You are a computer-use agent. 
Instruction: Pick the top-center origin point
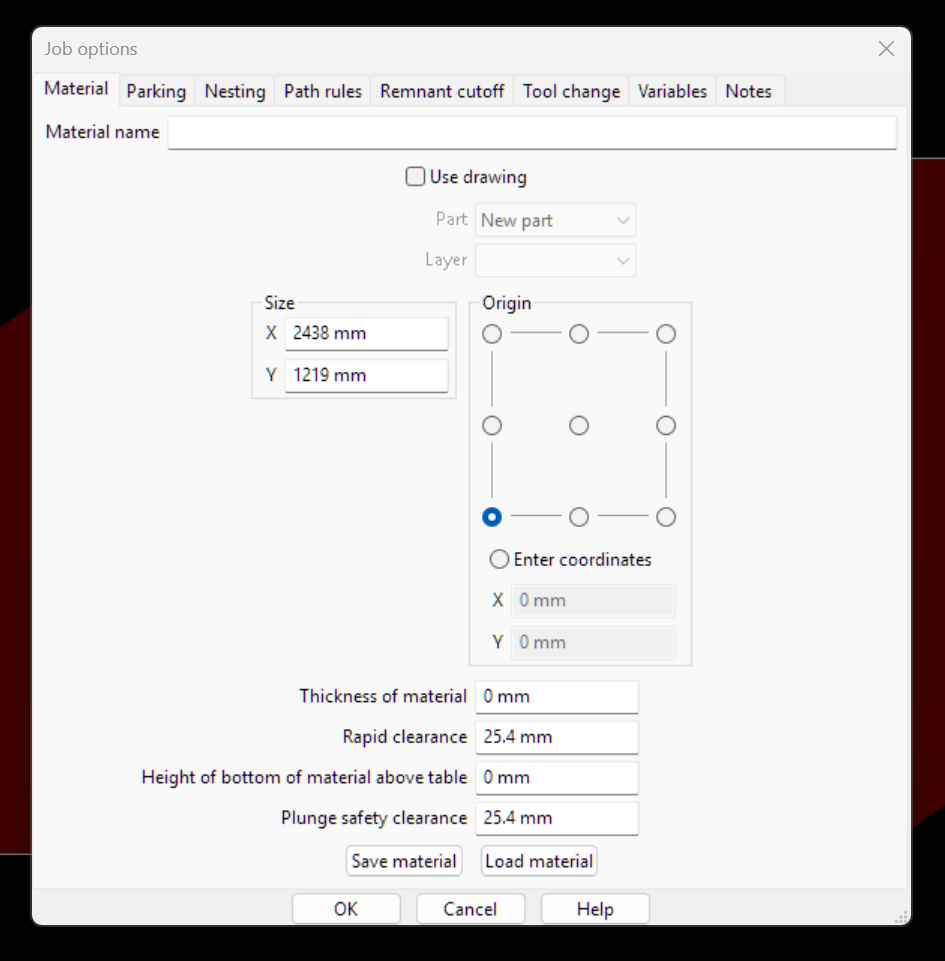click(x=579, y=334)
